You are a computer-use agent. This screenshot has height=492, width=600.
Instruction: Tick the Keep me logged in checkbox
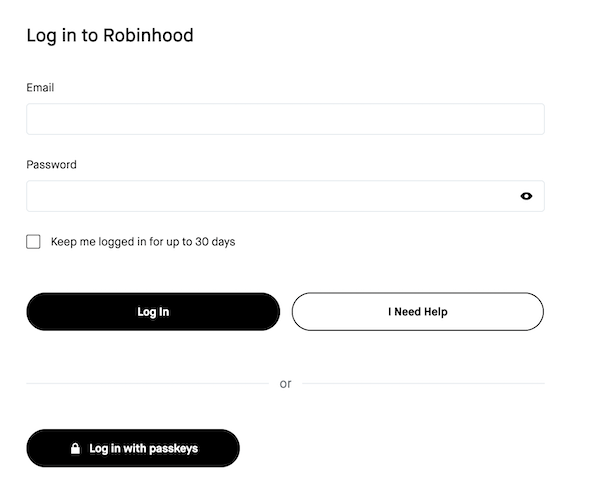click(34, 242)
